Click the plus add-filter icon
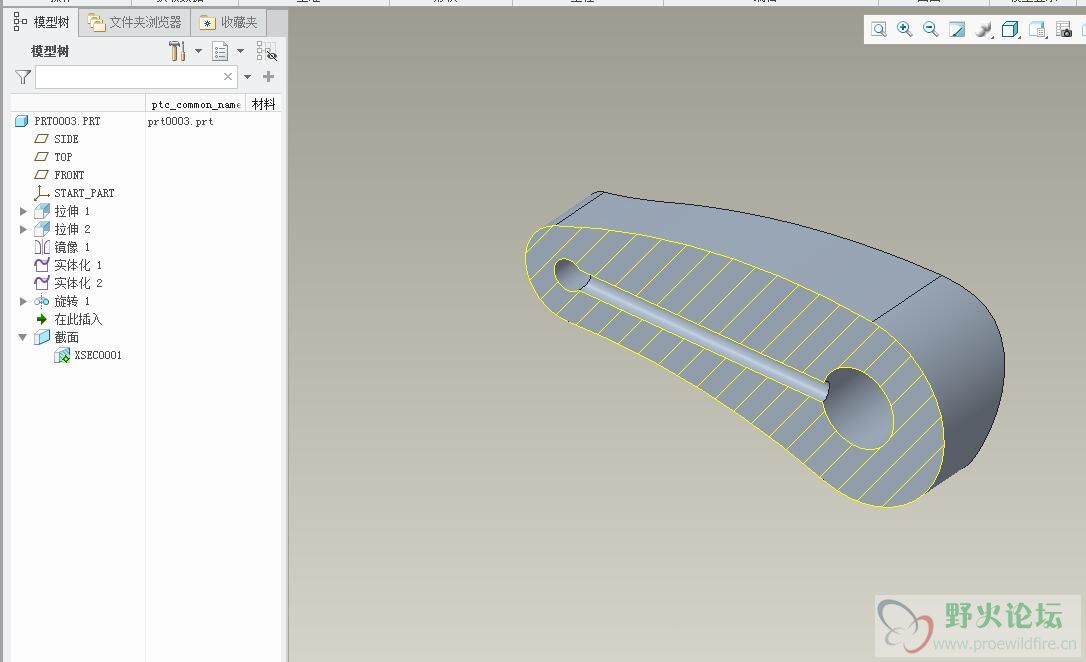Image resolution: width=1086 pixels, height=662 pixels. (x=269, y=76)
